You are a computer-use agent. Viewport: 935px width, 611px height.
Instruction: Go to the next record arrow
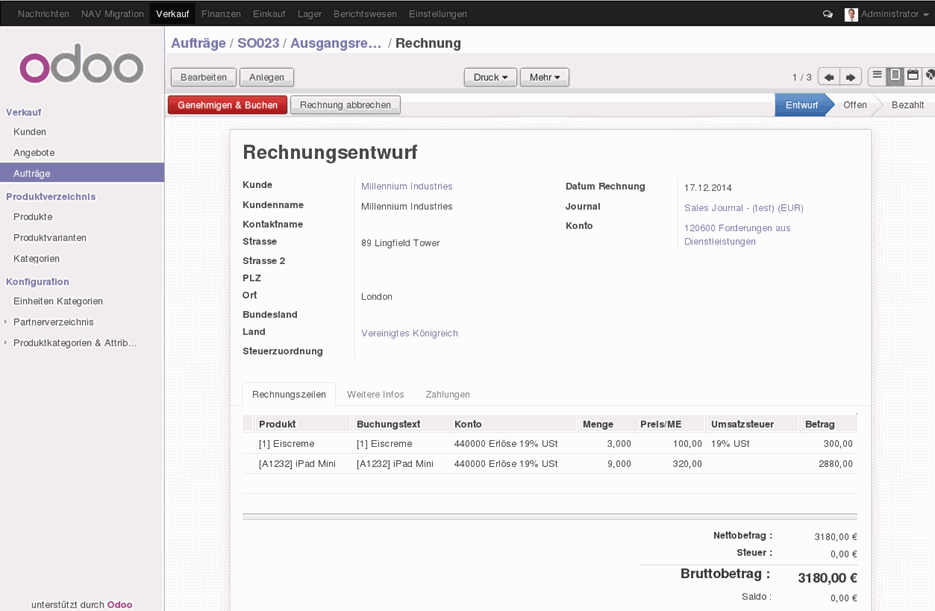[x=850, y=77]
